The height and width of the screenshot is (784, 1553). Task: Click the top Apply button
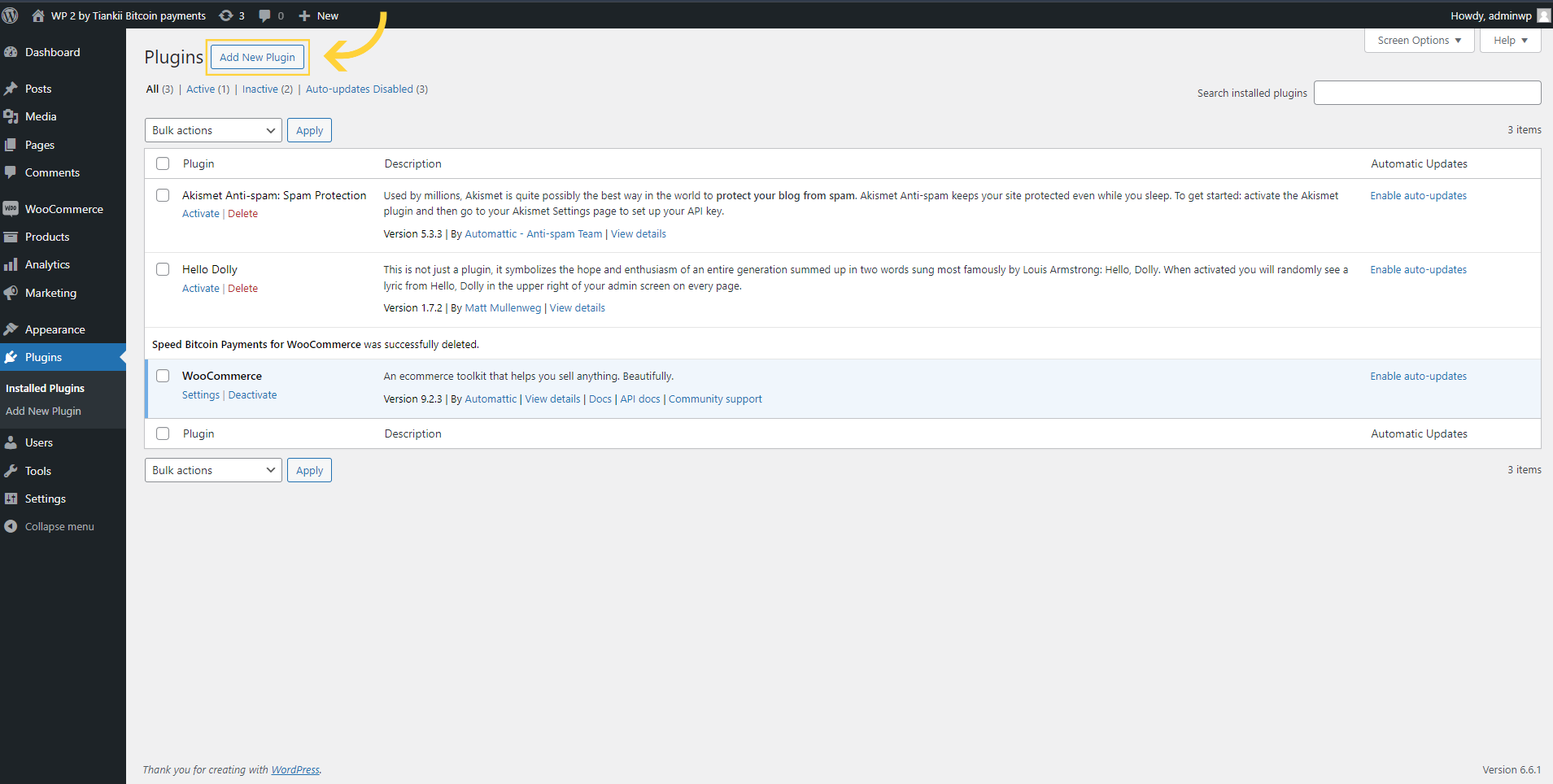[309, 130]
